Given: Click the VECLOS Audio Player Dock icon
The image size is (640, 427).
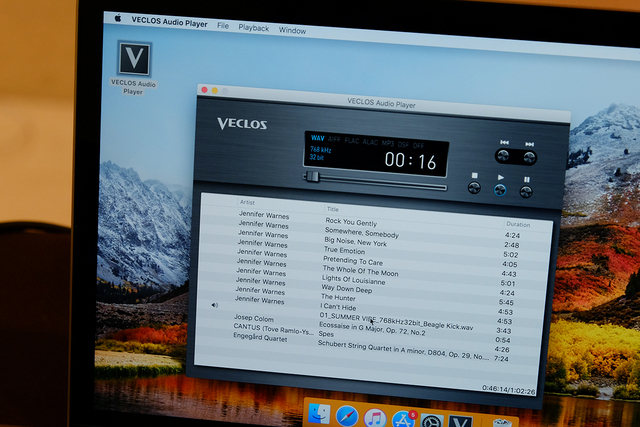Looking at the screenshot, I should pyautogui.click(x=460, y=422).
